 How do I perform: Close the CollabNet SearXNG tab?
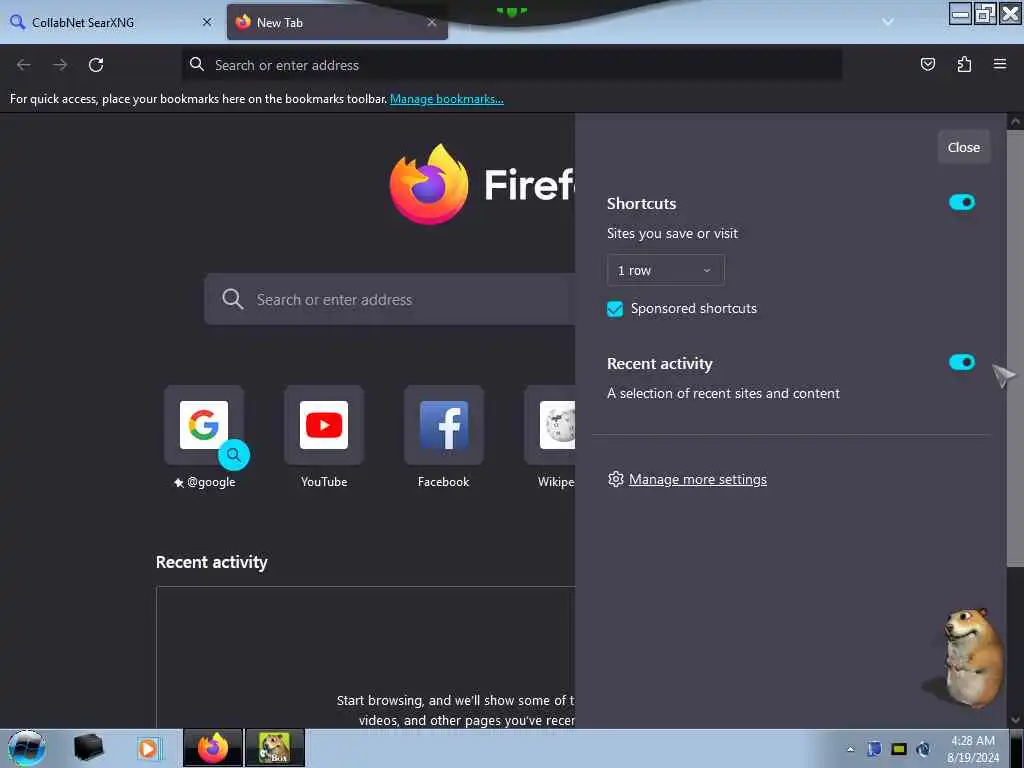pyautogui.click(x=207, y=22)
